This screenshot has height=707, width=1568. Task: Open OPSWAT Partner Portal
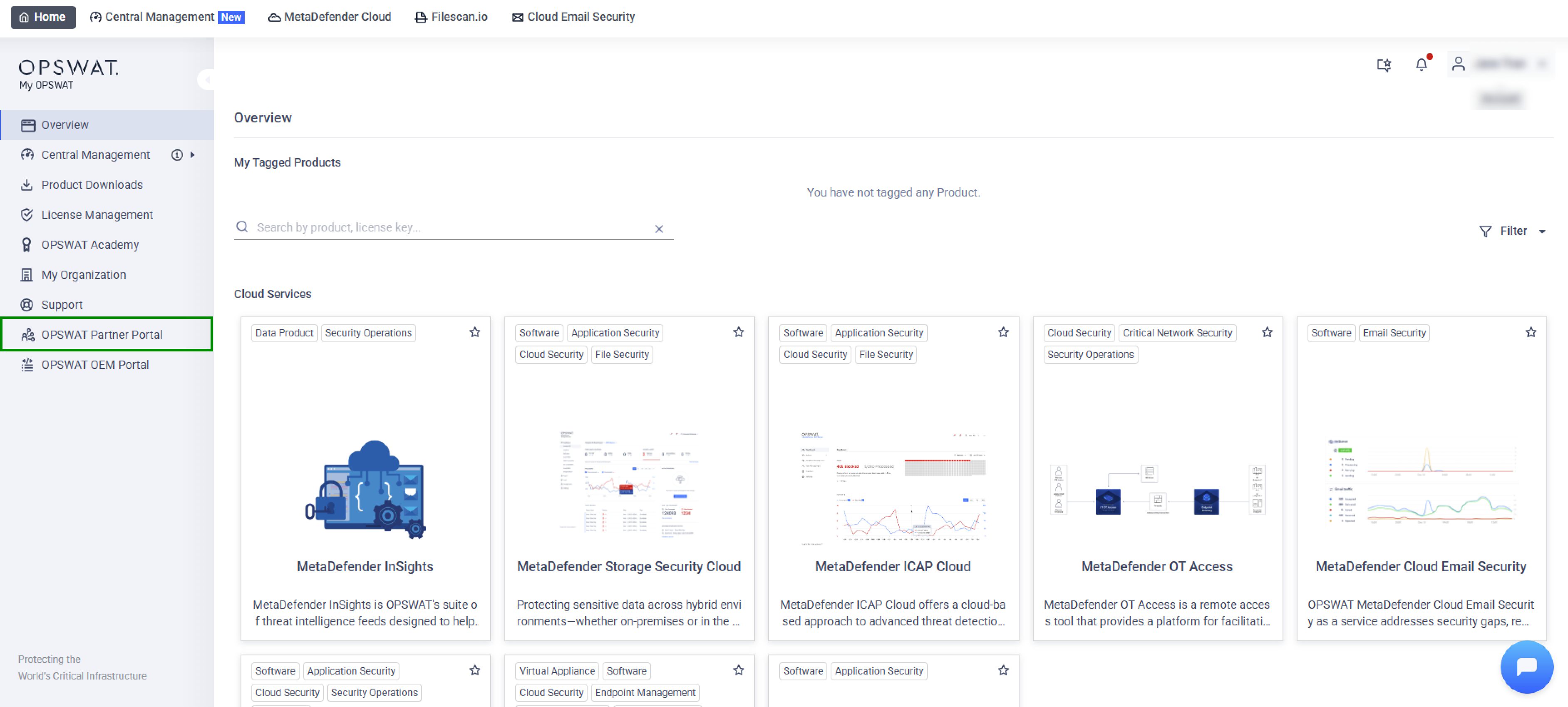pos(107,334)
